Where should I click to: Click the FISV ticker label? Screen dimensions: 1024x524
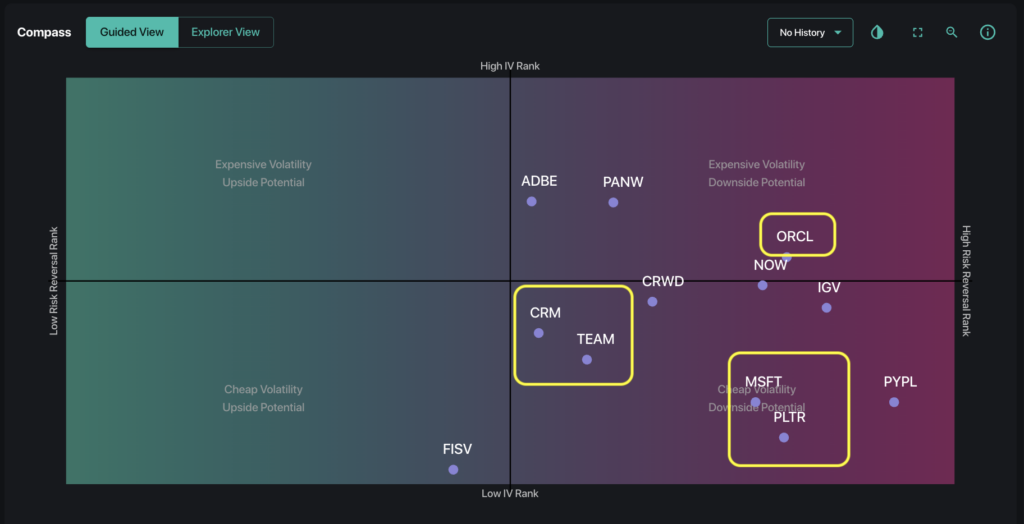tap(457, 450)
